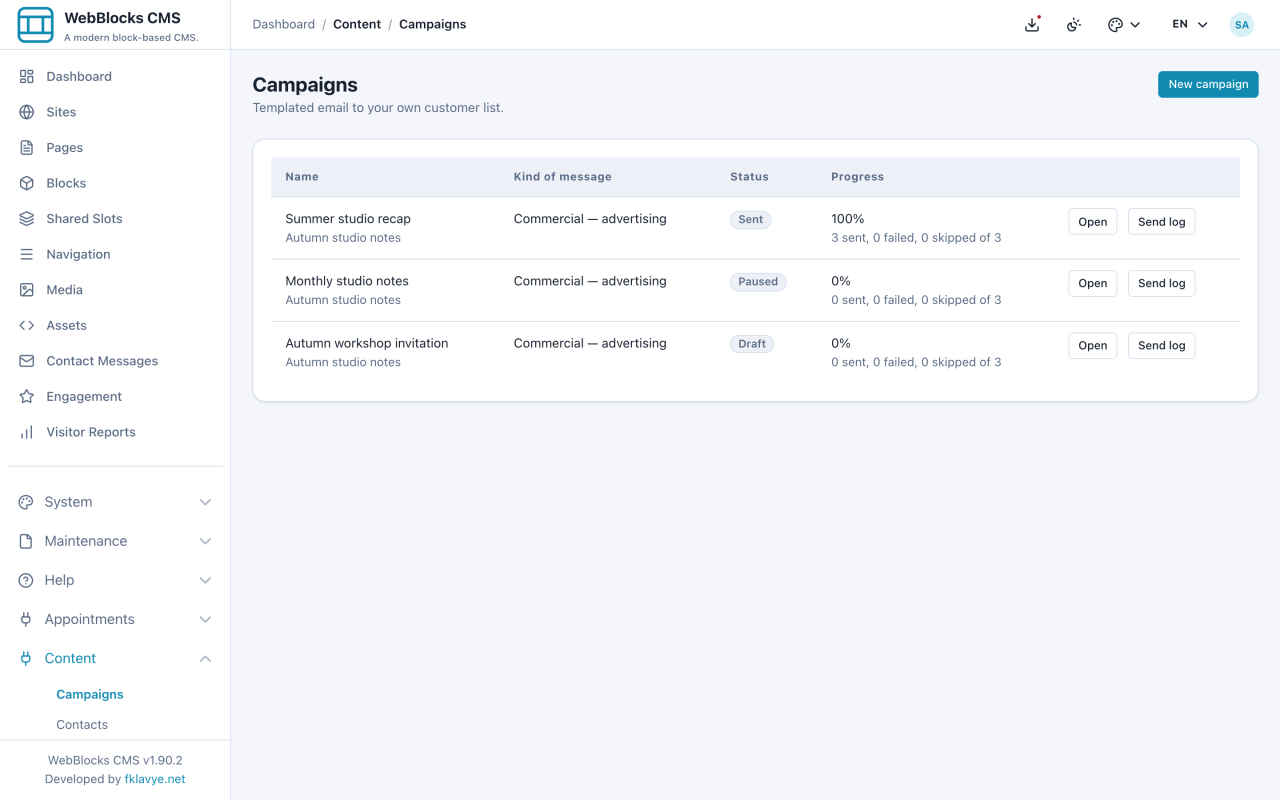Screen dimensions: 1280x800
Task: Click the SA user avatar
Action: (1241, 24)
